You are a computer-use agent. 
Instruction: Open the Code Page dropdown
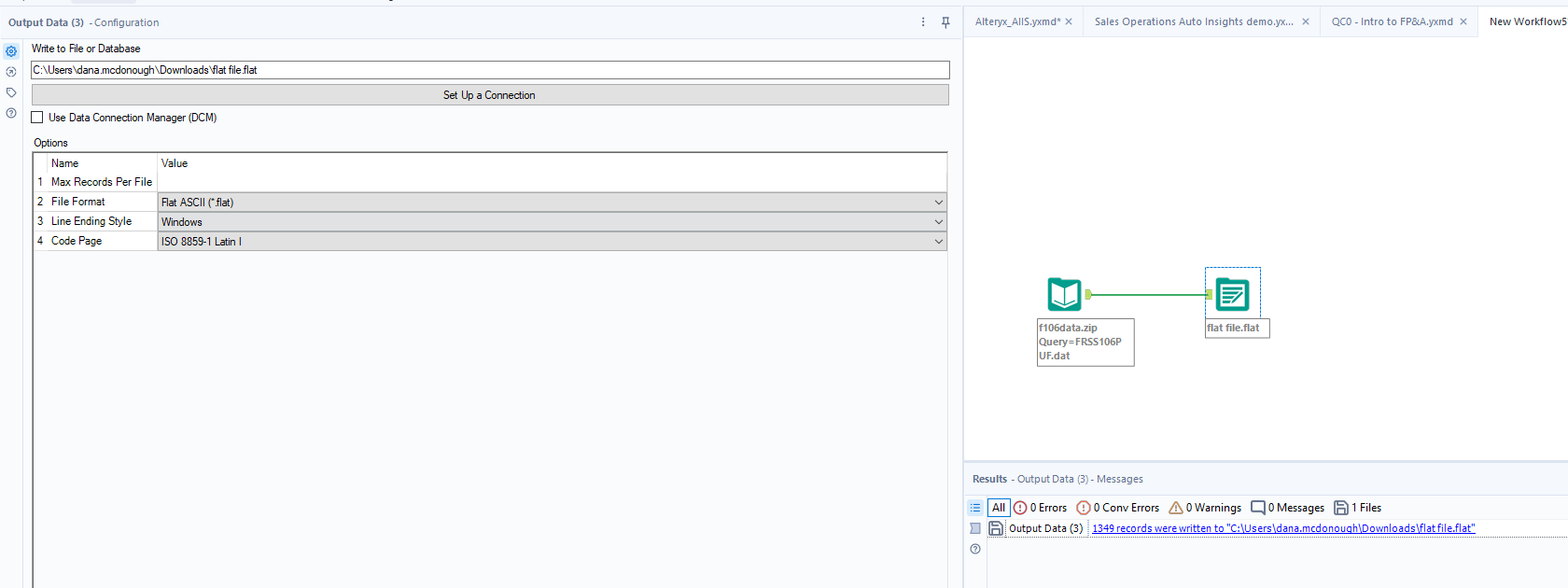click(552, 241)
